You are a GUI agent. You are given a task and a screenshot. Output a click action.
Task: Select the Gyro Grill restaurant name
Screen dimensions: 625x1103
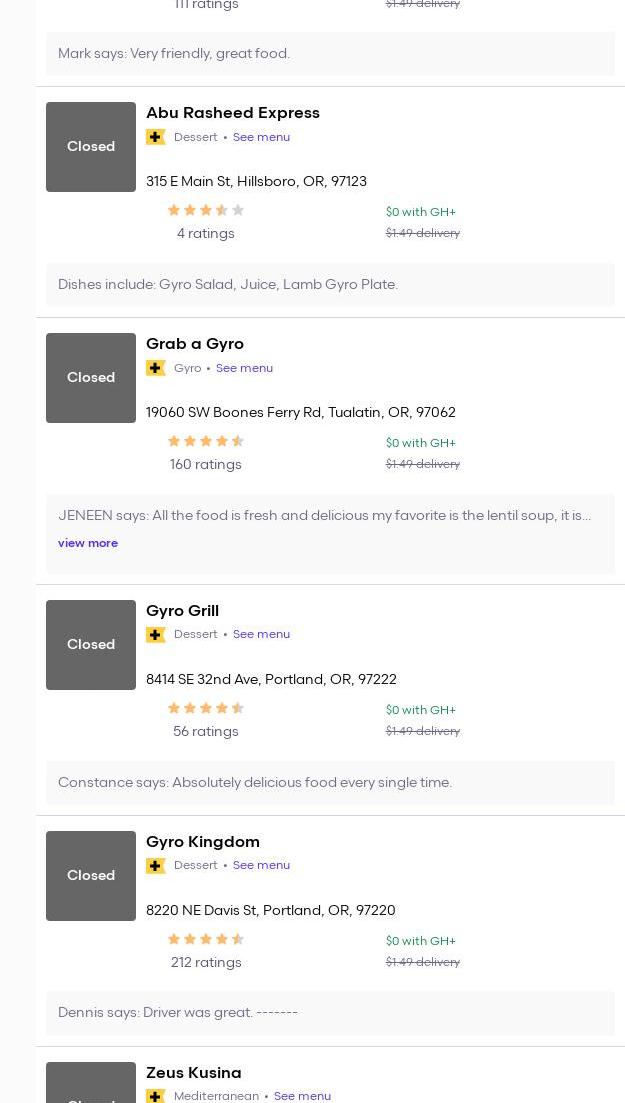click(x=182, y=610)
